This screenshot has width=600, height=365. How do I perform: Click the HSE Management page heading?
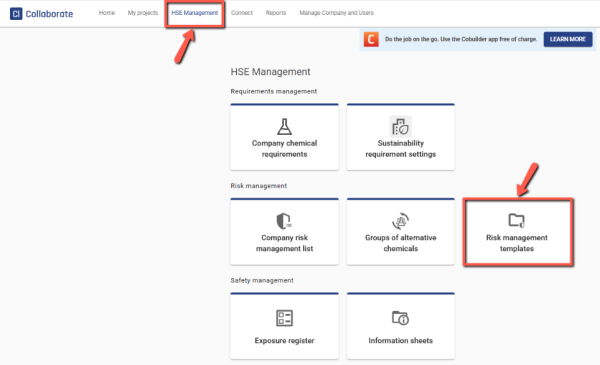point(270,72)
